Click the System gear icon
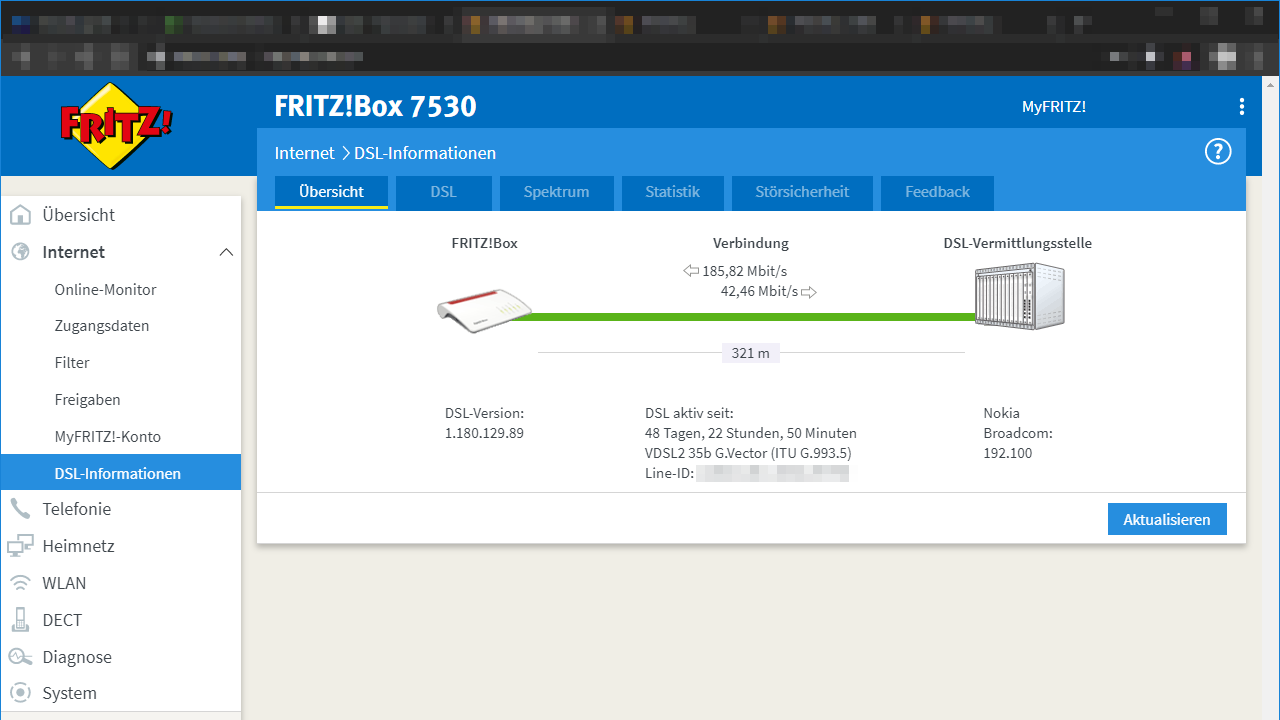The image size is (1280, 720). (x=20, y=693)
